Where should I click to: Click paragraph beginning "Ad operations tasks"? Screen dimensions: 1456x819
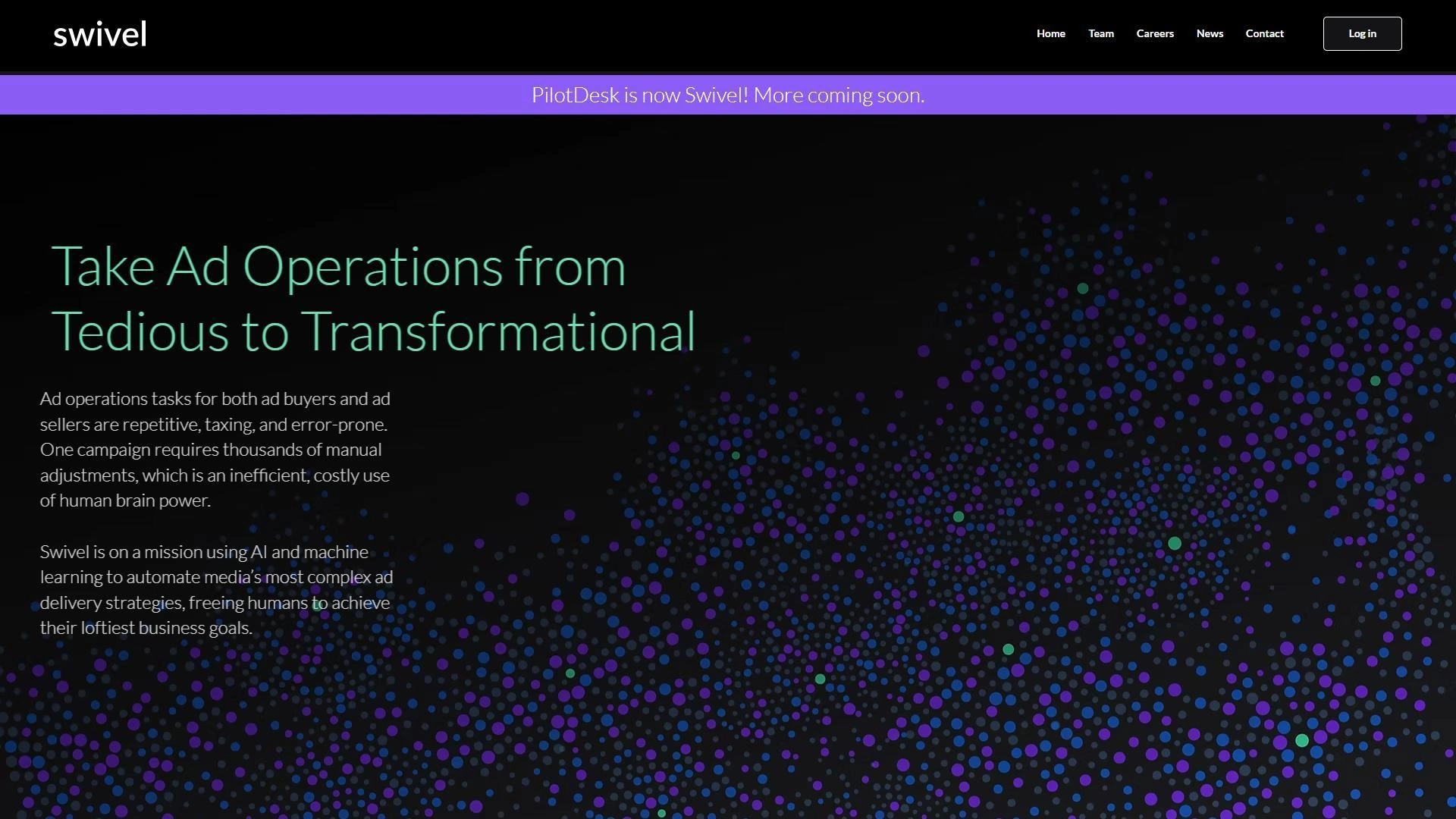coord(215,449)
